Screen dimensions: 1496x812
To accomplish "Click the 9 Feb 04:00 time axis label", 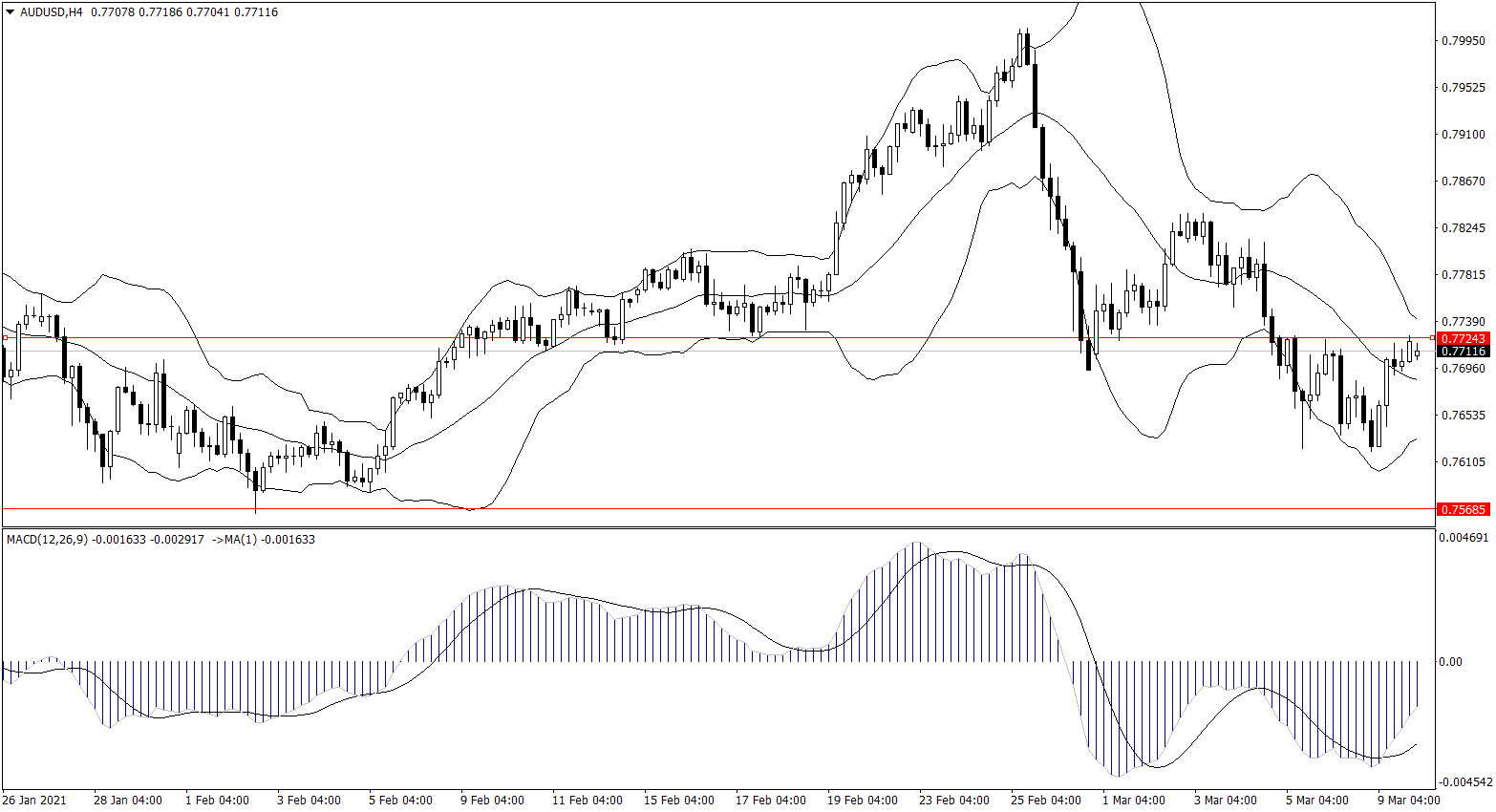I will coord(492,800).
